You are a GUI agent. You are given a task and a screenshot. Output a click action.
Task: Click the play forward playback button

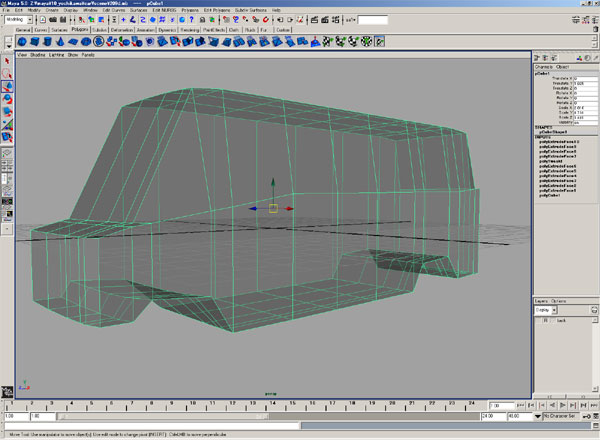[x=562, y=405]
